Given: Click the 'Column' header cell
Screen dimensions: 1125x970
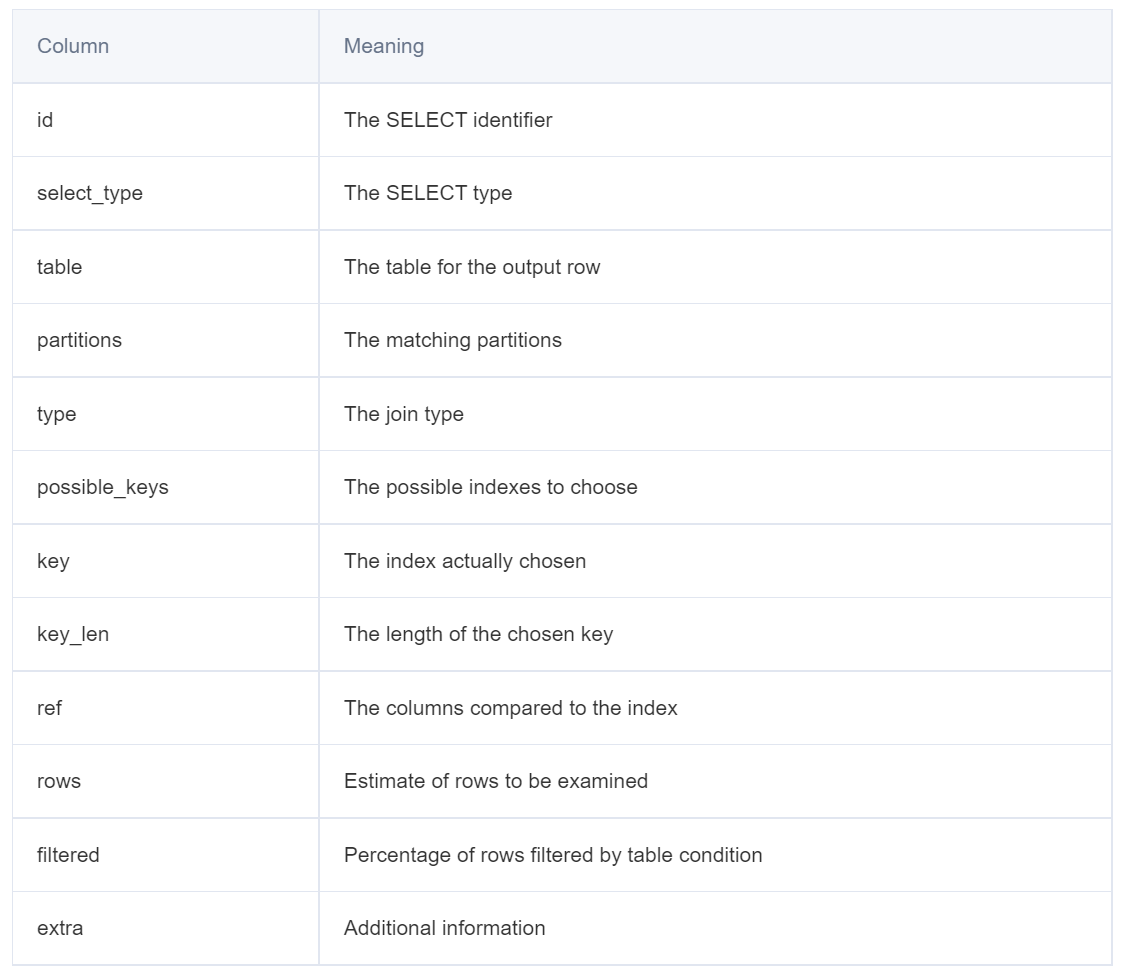Looking at the screenshot, I should [x=166, y=46].
